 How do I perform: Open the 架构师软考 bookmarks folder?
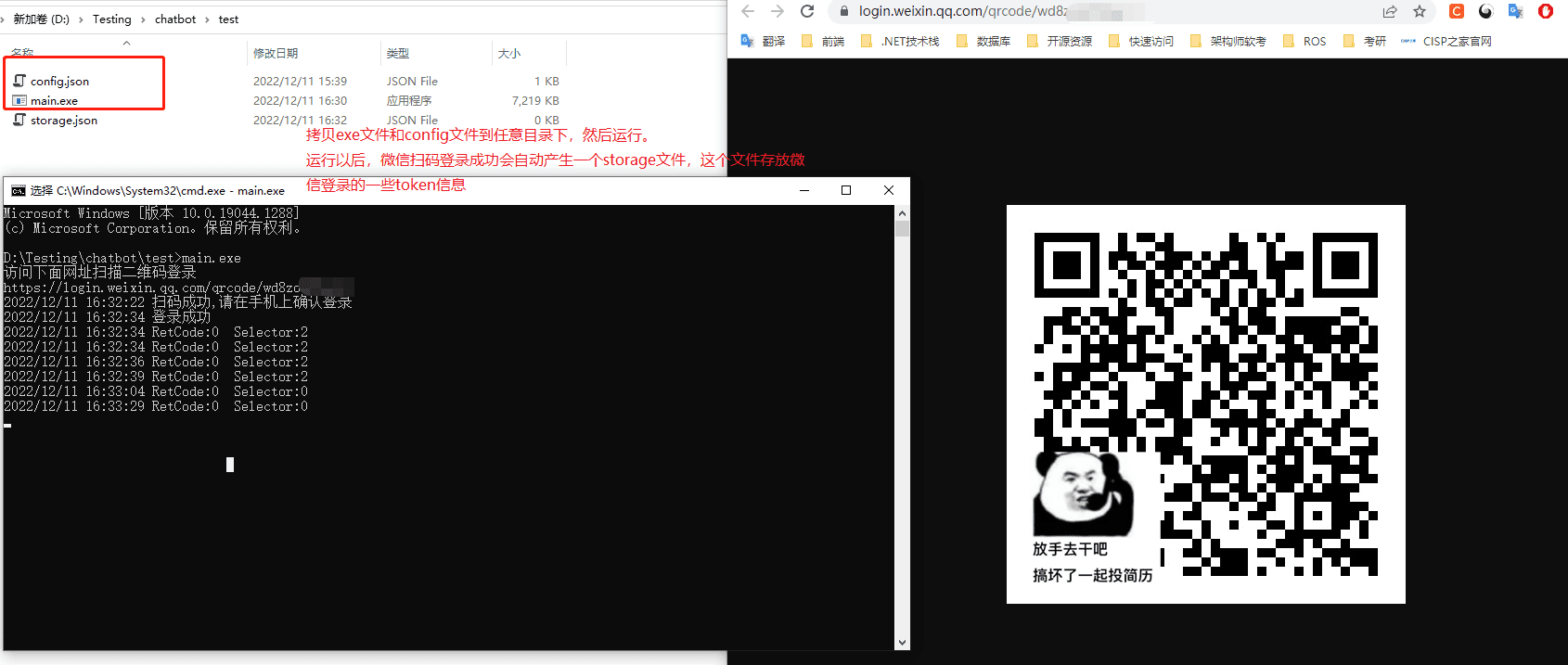tap(1228, 41)
